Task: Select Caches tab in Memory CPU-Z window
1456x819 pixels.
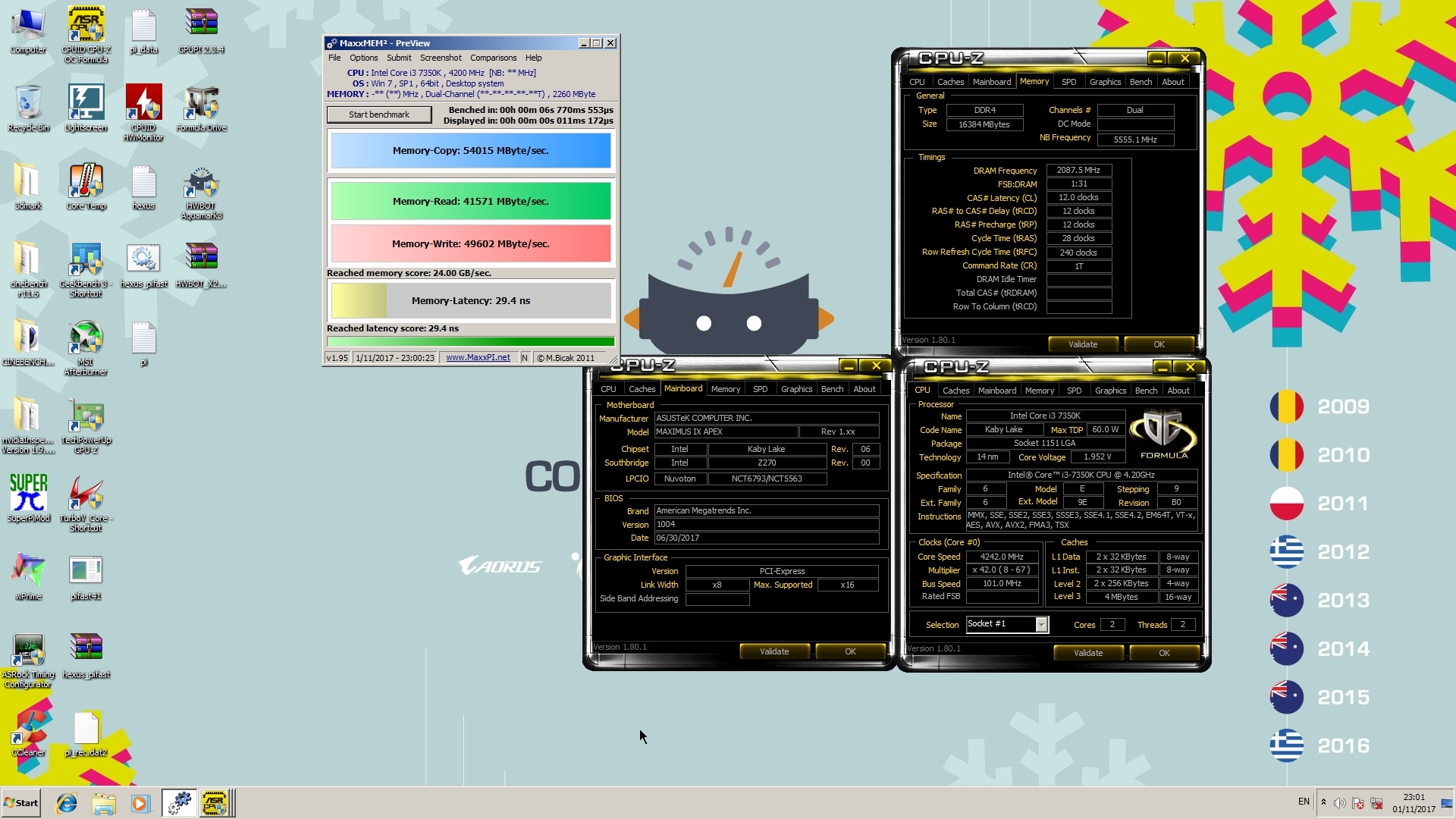Action: (950, 82)
